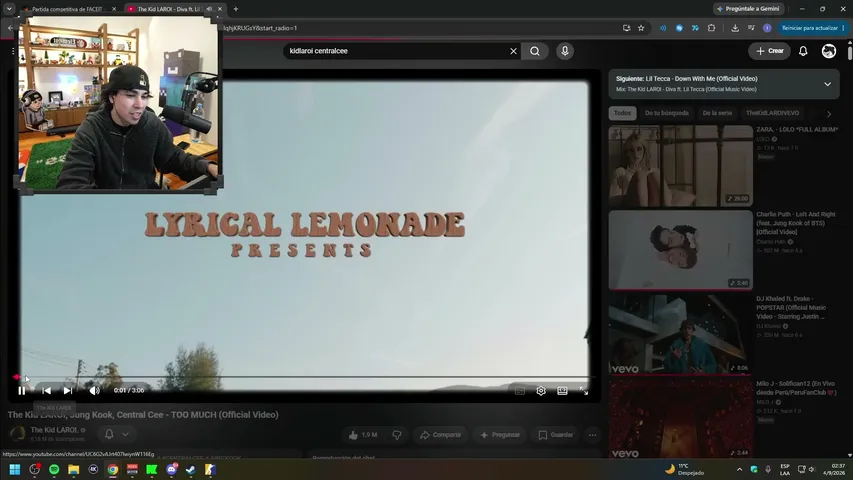This screenshot has width=853, height=480.
Task: Toggle theater mode in the player
Action: [563, 391]
